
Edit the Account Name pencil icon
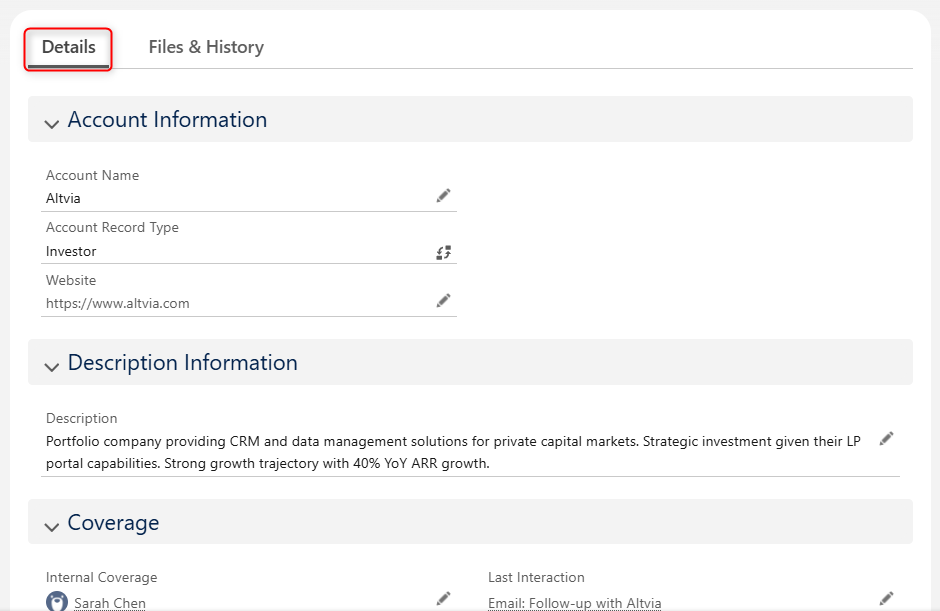point(443,195)
